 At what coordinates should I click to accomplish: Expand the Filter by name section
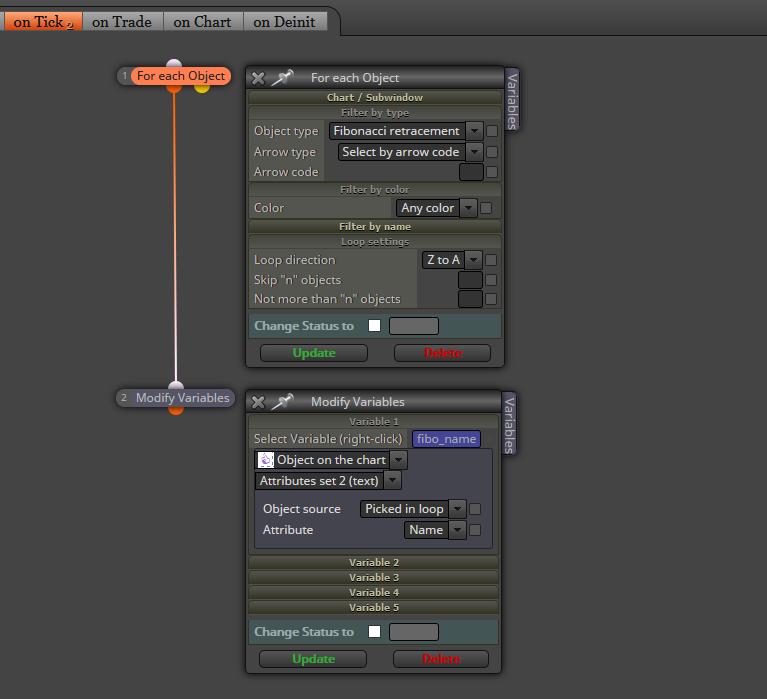[375, 226]
